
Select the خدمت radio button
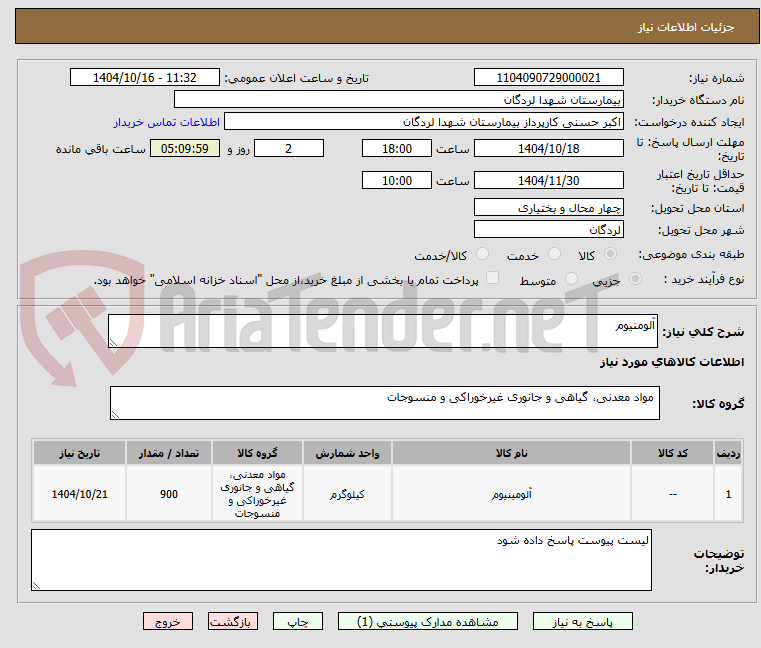coord(554,254)
